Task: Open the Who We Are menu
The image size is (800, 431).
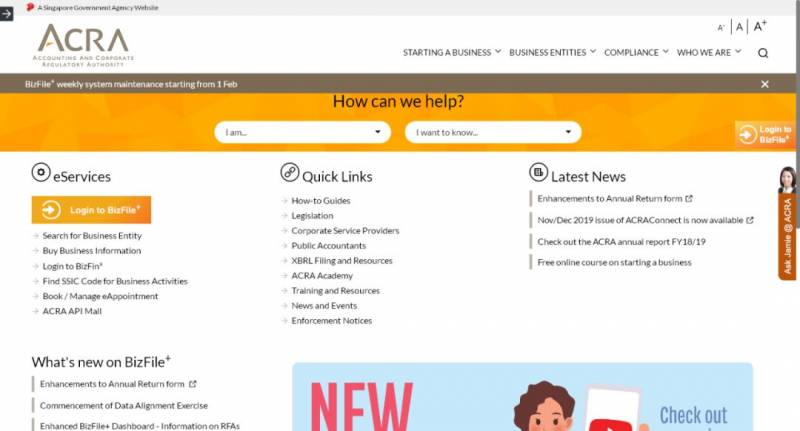Action: point(709,53)
